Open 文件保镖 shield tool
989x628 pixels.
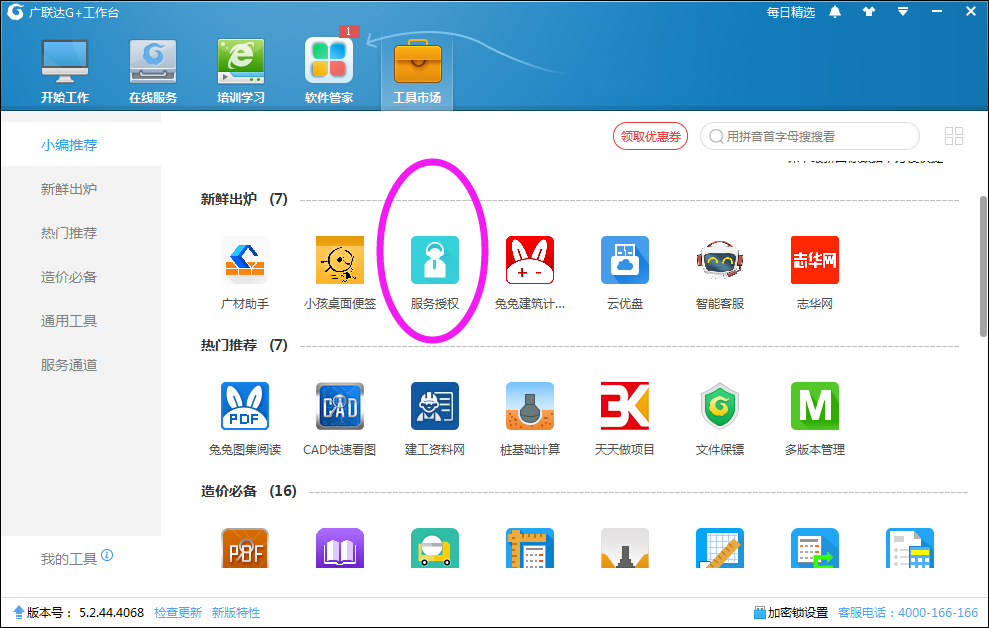(720, 406)
